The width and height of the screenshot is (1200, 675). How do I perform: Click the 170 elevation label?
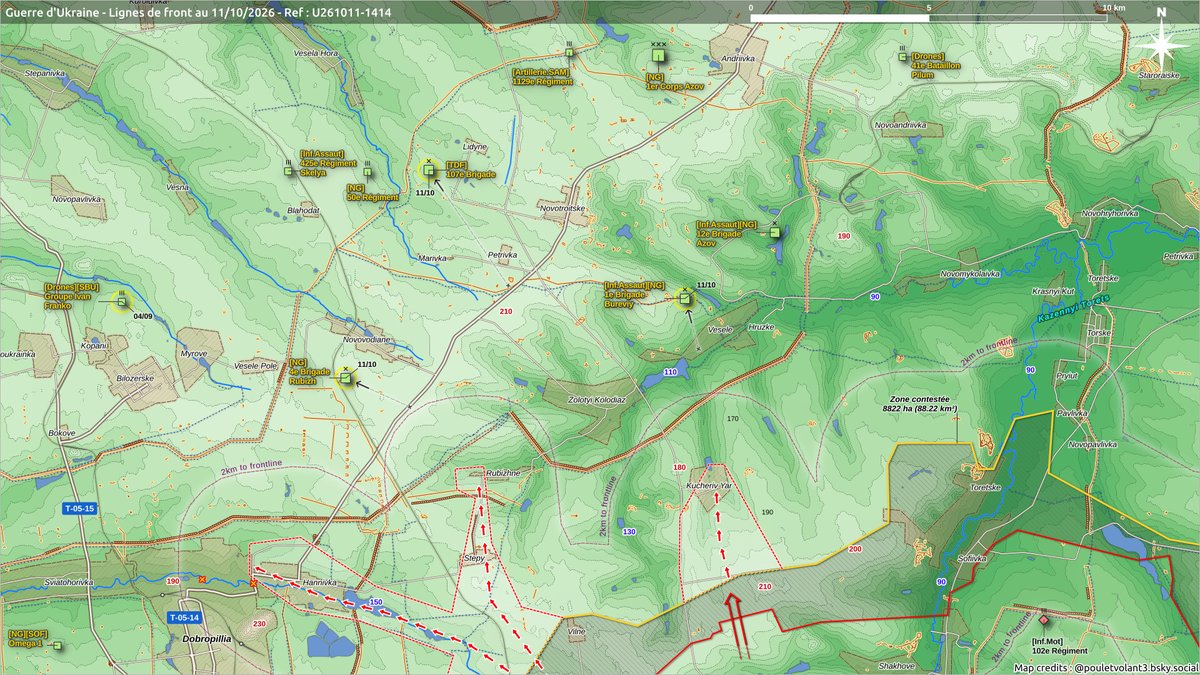tap(733, 418)
